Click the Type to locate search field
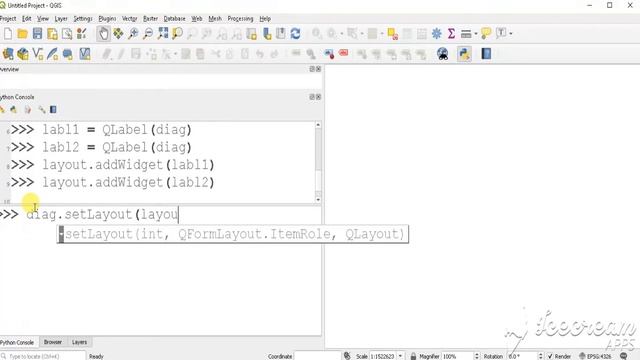This screenshot has width=640, height=360. (43, 356)
